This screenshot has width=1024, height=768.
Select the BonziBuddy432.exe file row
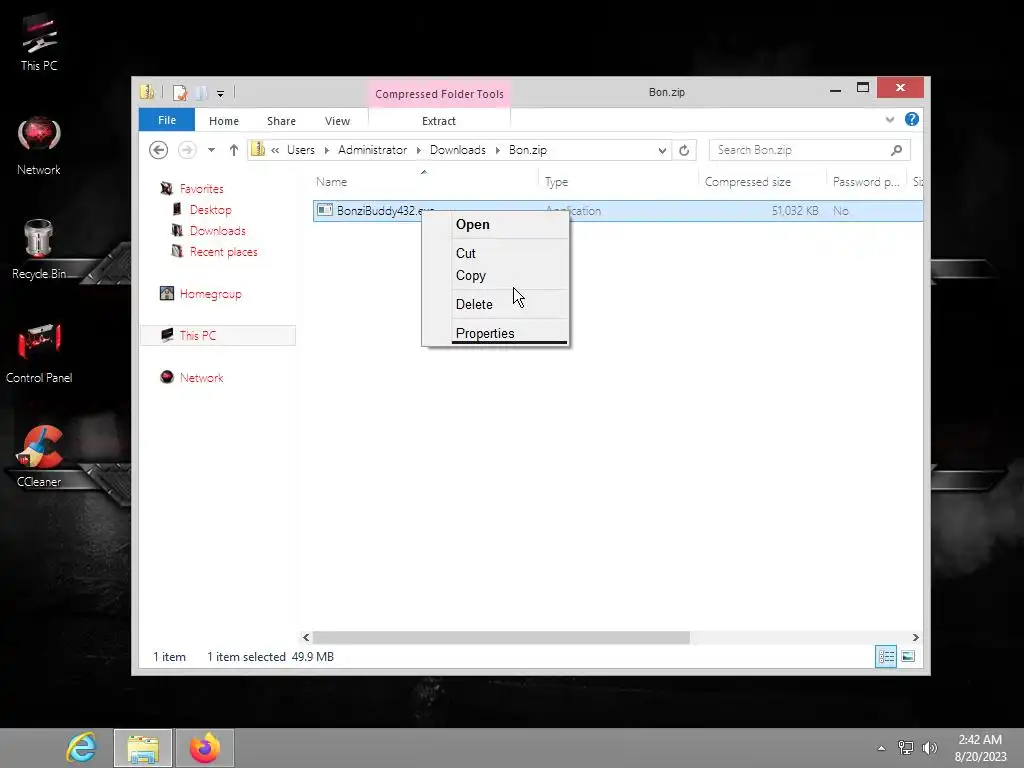pos(618,211)
